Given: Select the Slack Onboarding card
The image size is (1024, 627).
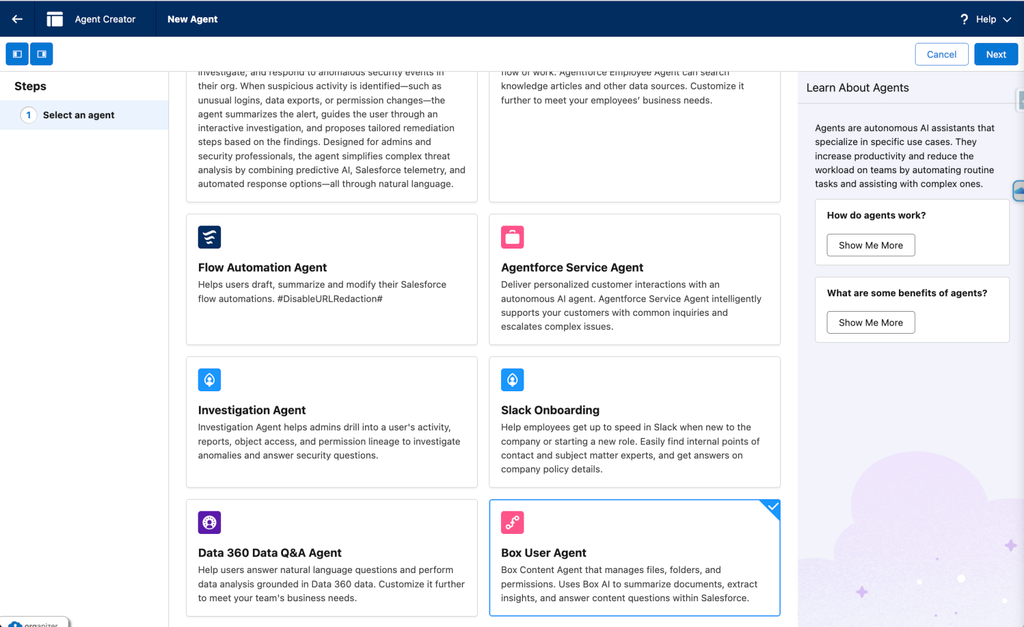Looking at the screenshot, I should [635, 422].
